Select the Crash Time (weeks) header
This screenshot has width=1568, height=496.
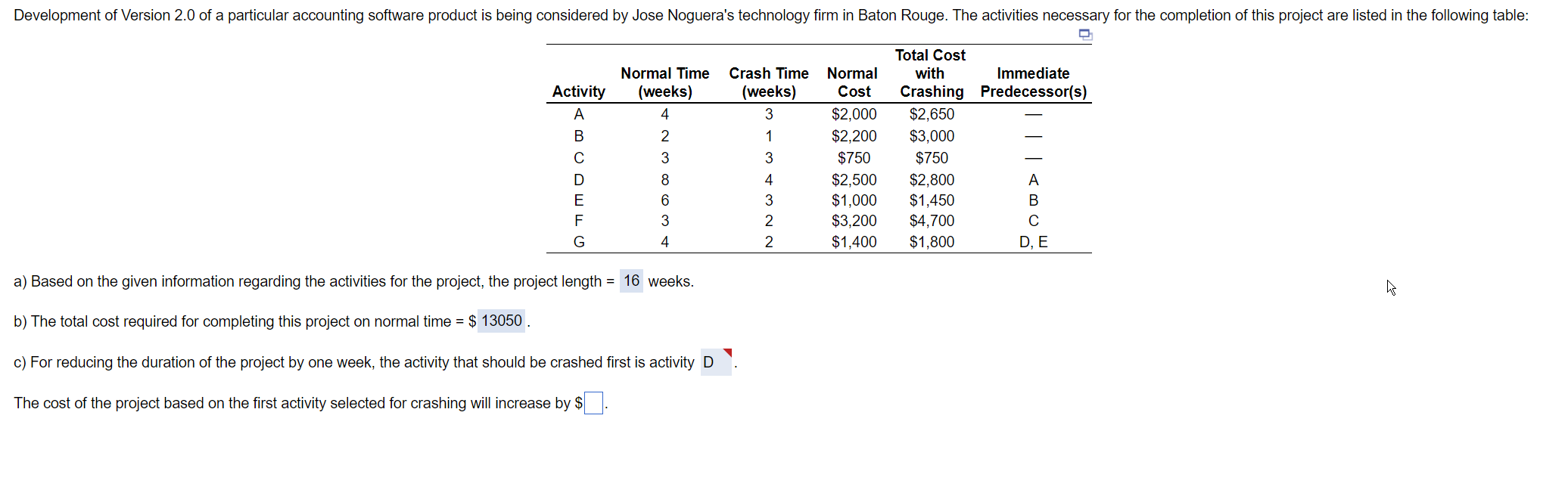pos(769,82)
